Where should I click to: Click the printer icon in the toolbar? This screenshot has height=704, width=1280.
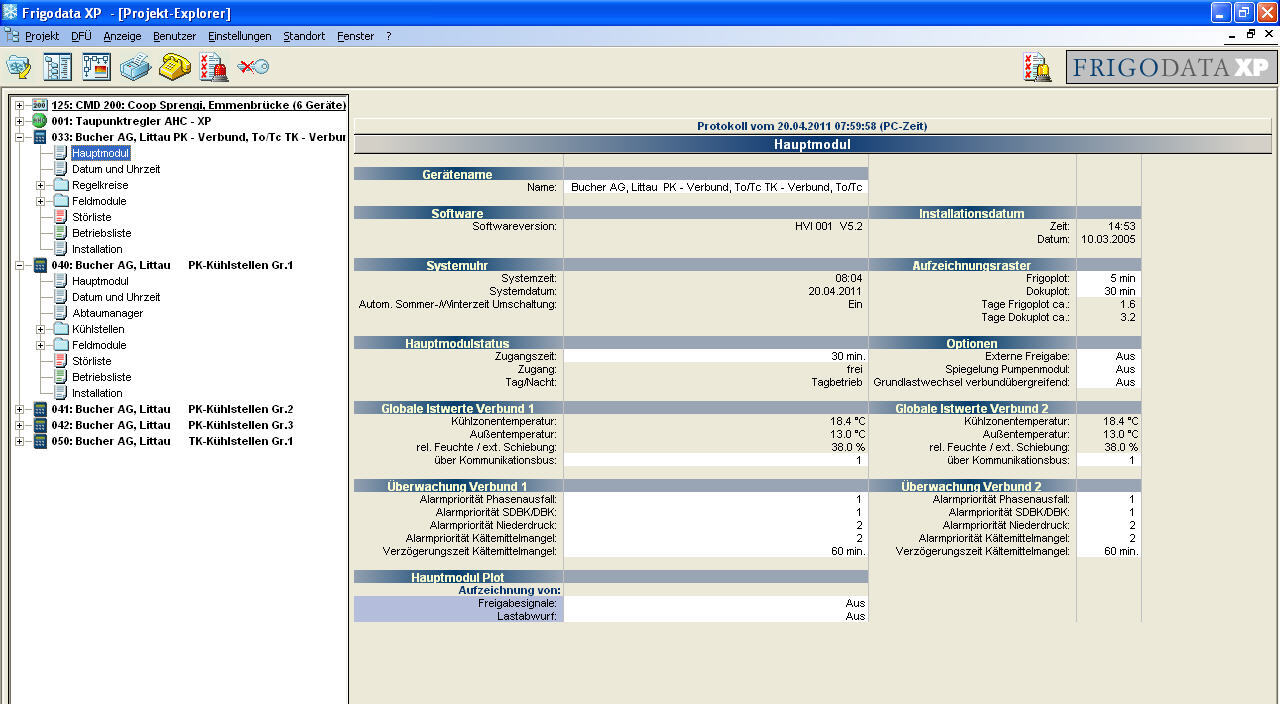point(135,67)
